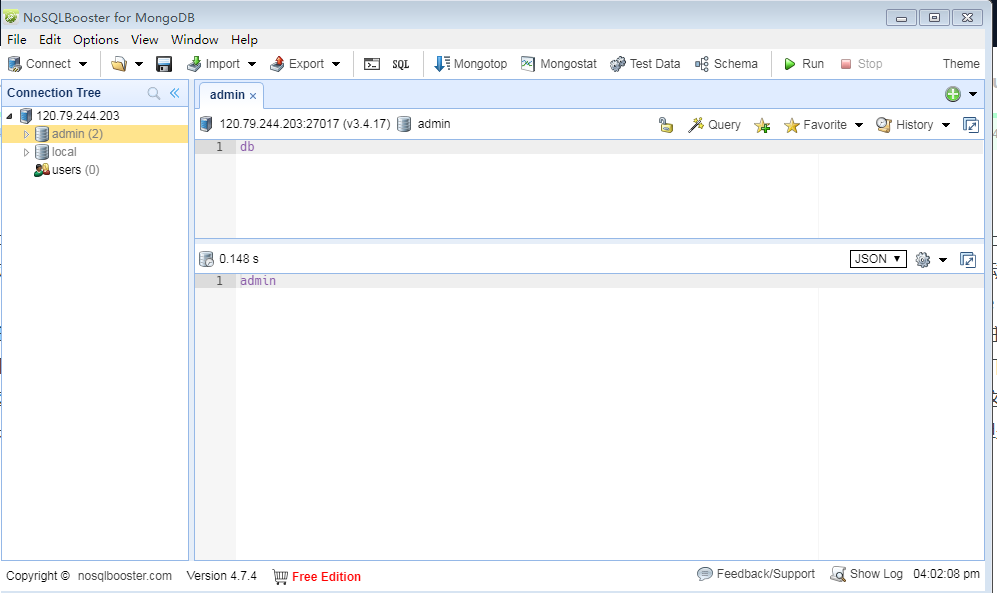Click the connection server icon in editor header

pyautogui.click(x=206, y=124)
